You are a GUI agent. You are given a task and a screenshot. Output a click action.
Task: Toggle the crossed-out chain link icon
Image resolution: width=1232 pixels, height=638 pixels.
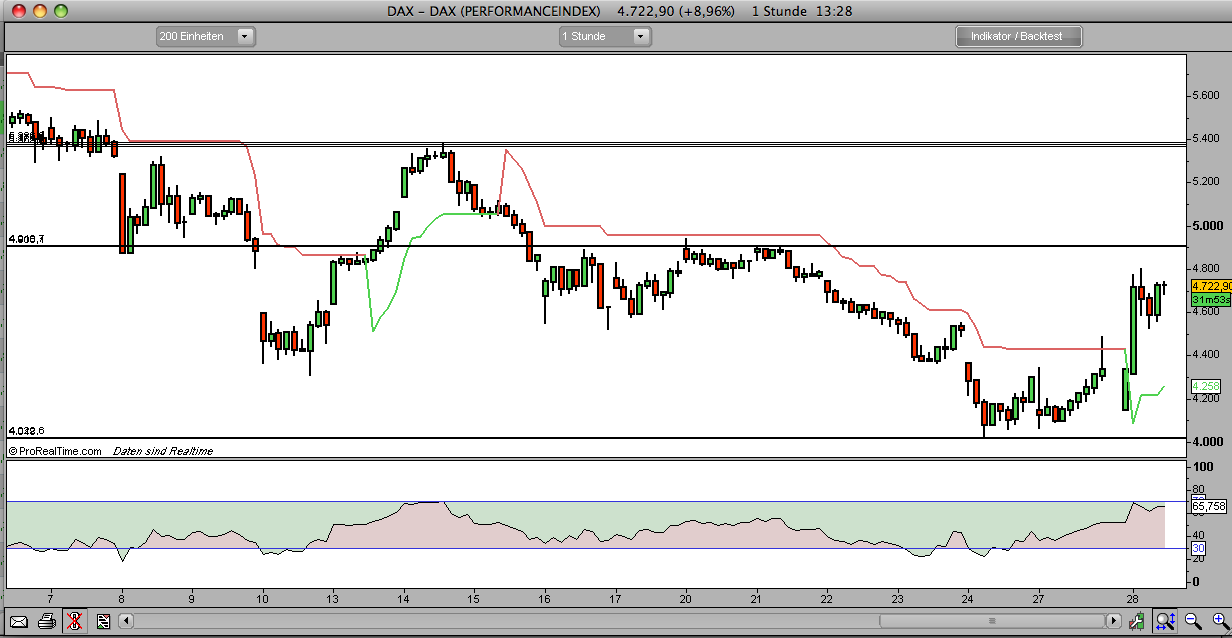pos(74,621)
